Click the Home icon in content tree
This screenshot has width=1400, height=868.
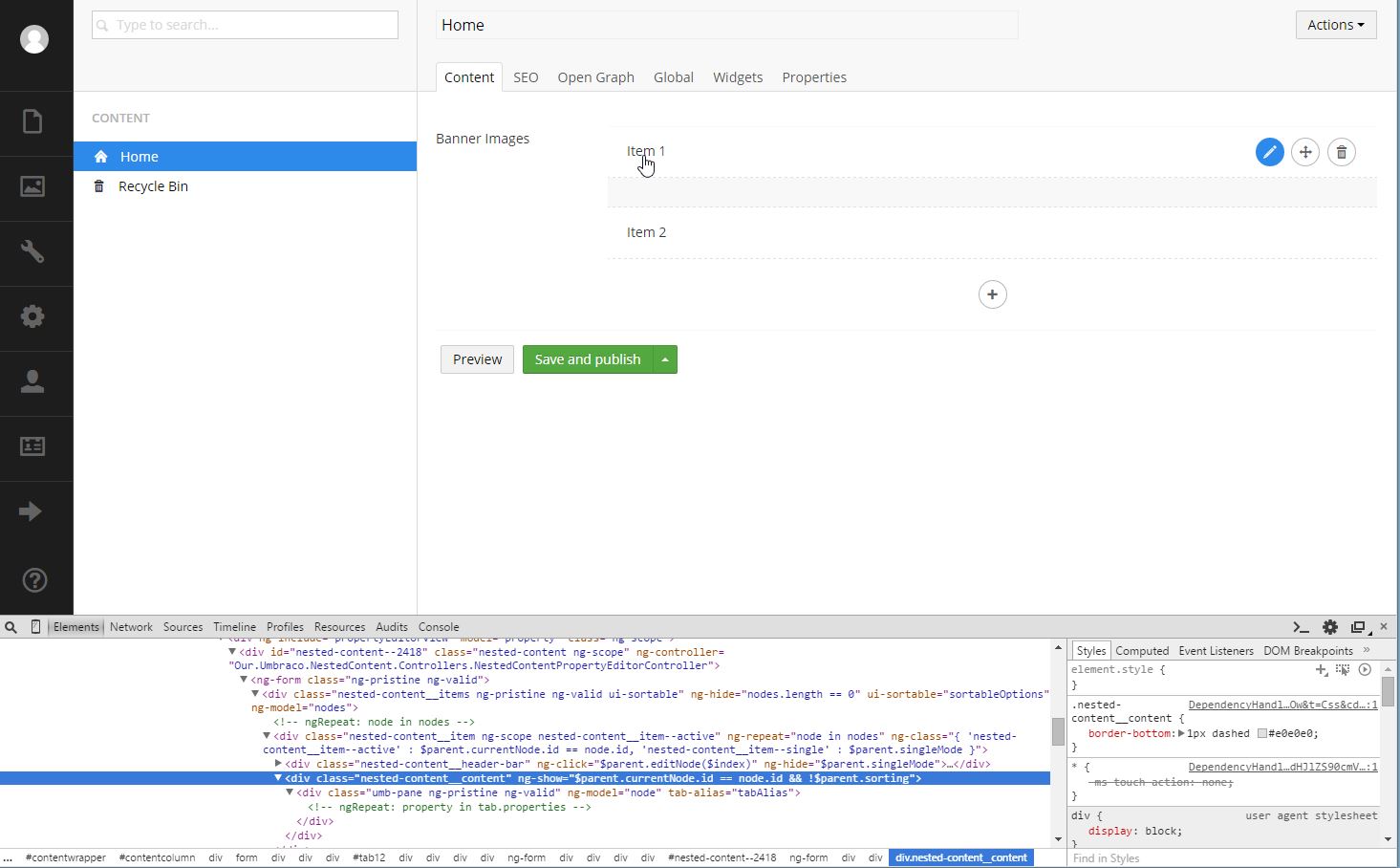coord(101,157)
